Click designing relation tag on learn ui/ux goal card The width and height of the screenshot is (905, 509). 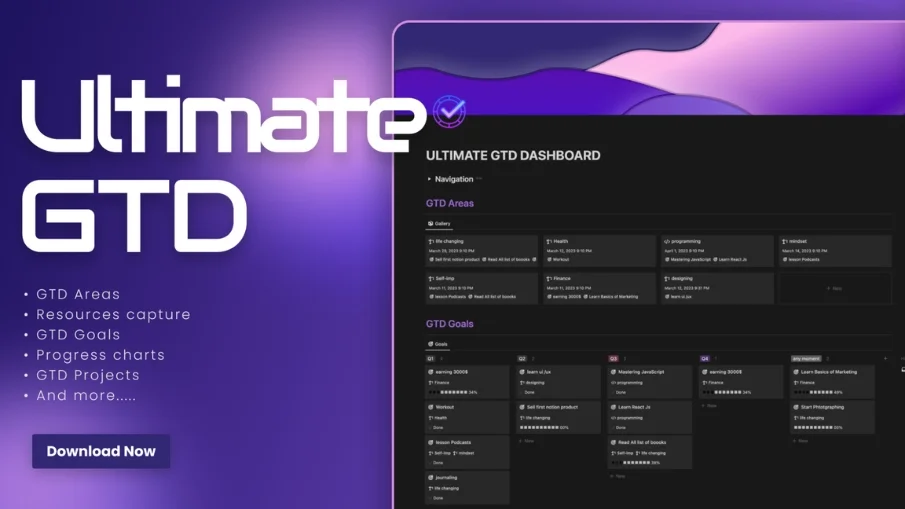532,383
